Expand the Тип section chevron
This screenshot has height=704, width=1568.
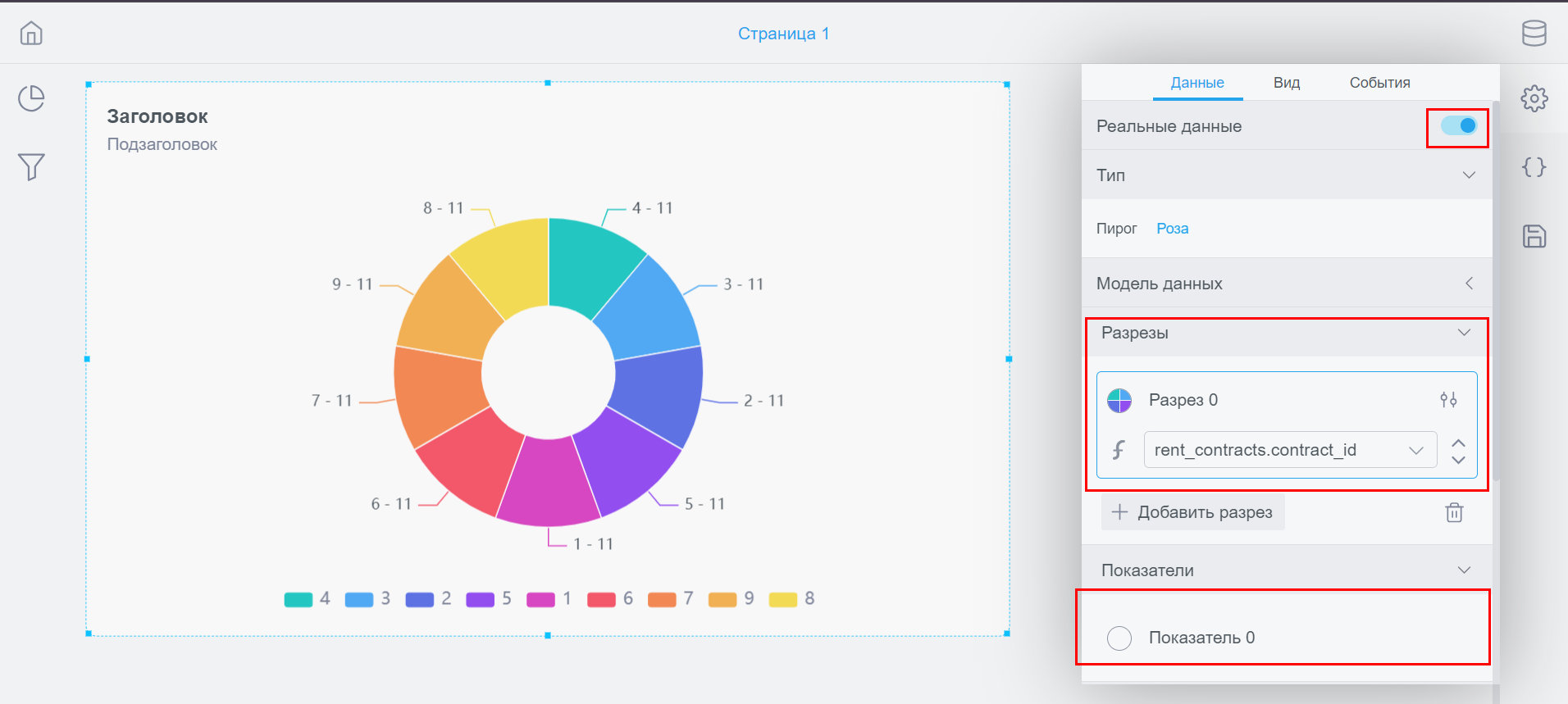coord(1468,175)
